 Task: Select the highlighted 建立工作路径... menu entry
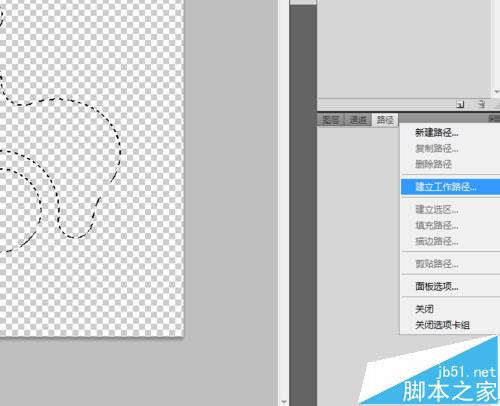click(x=450, y=187)
